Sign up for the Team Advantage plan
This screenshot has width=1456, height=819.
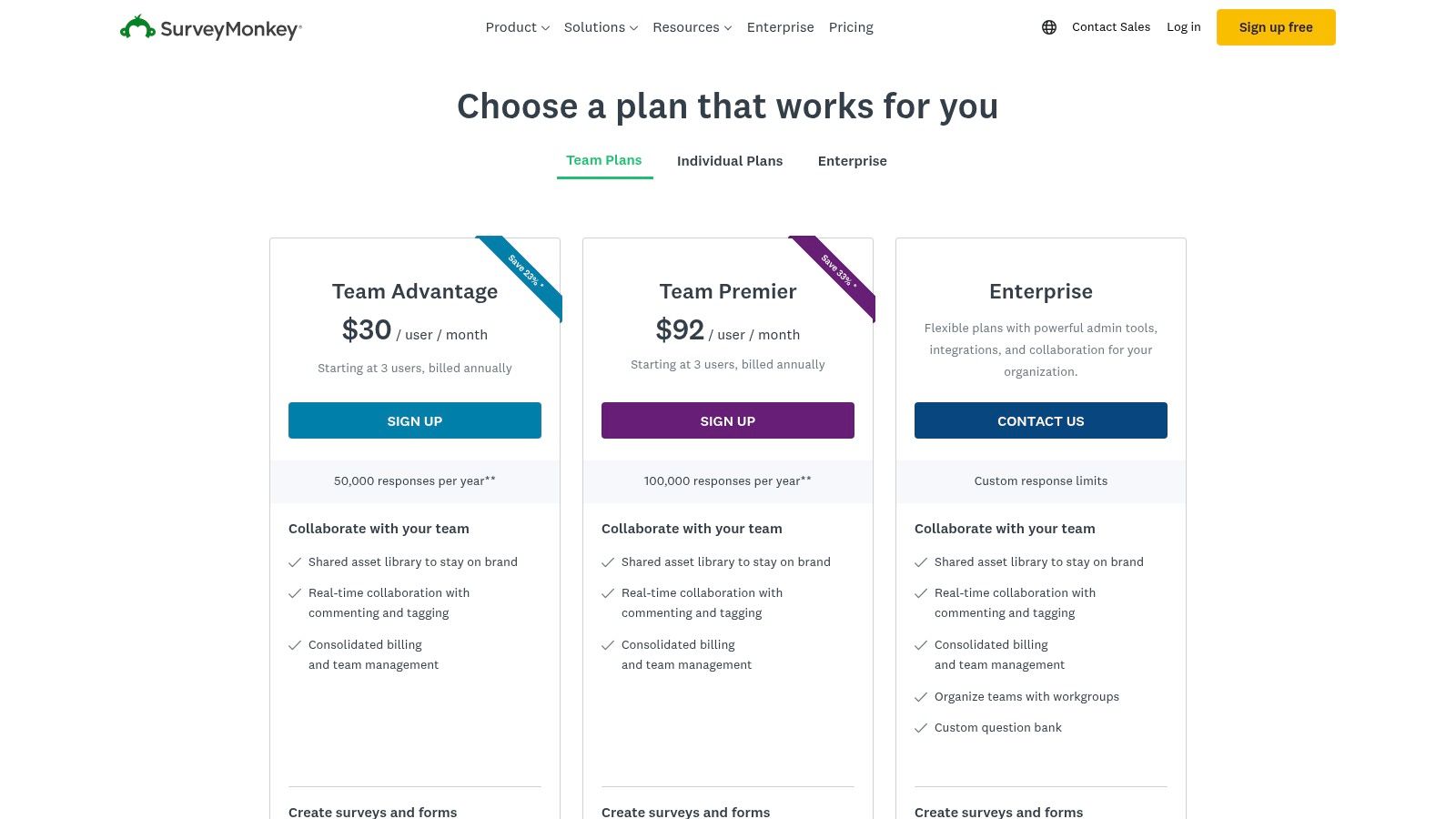pyautogui.click(x=414, y=420)
